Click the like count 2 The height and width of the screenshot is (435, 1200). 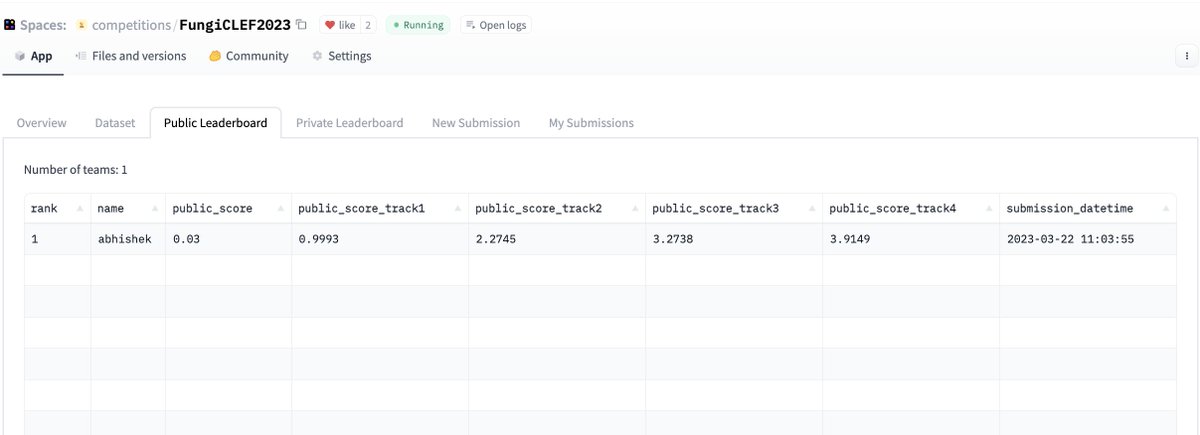pos(369,25)
